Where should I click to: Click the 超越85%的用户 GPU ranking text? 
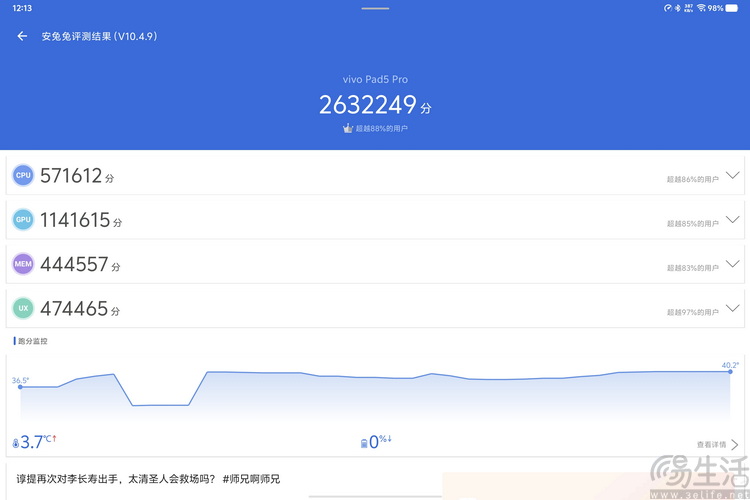click(693, 223)
